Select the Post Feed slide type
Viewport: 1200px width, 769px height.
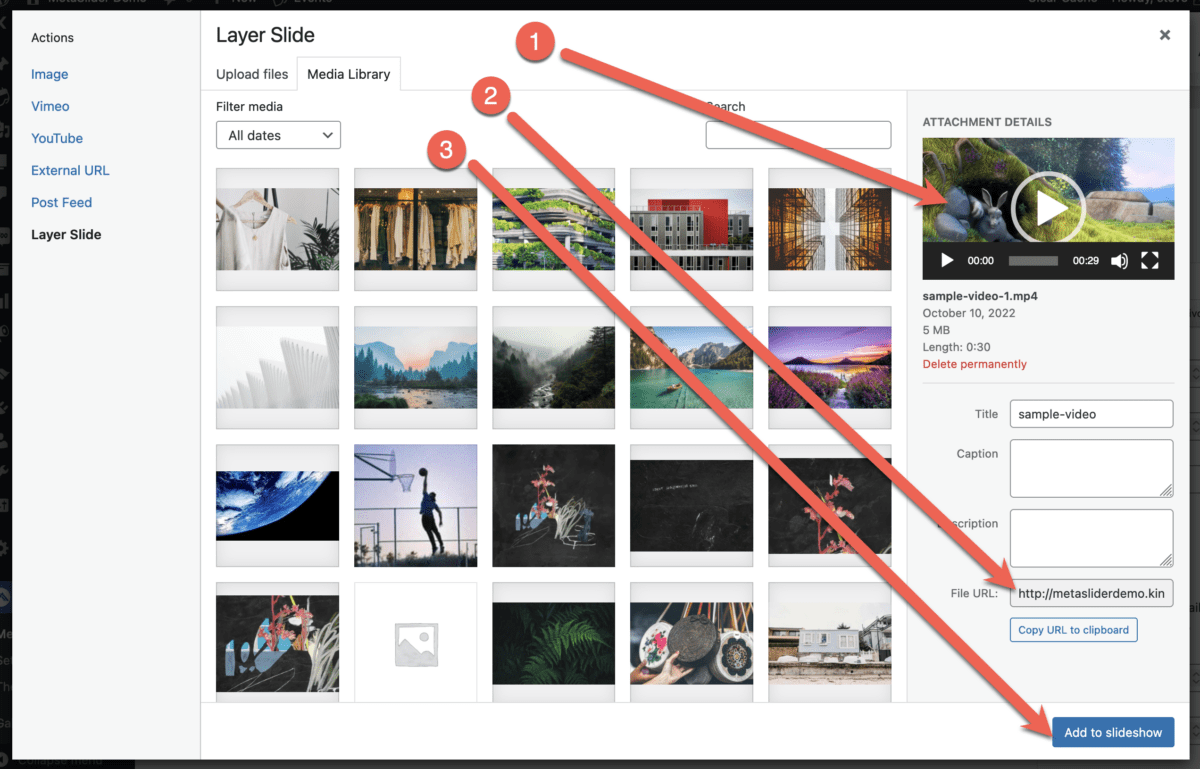click(61, 202)
